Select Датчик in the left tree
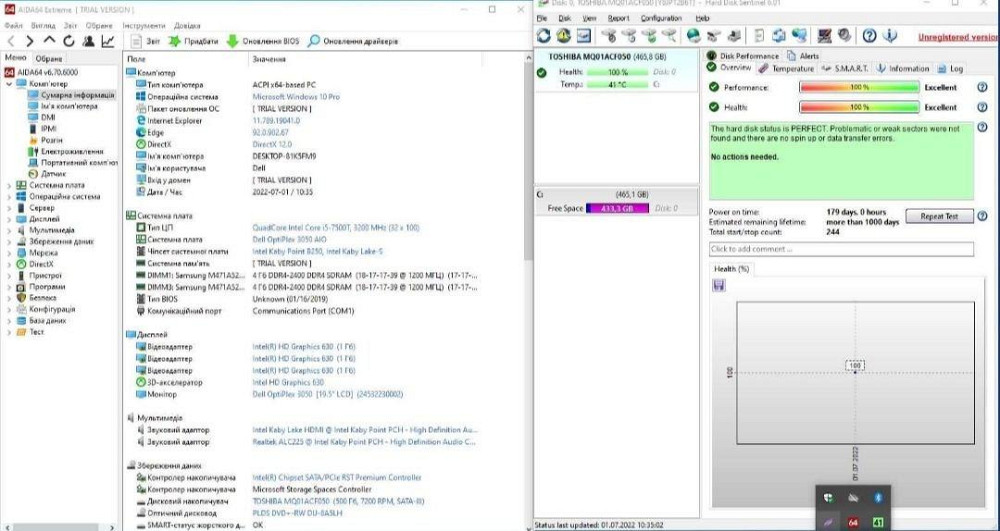1000x531 pixels. pyautogui.click(x=53, y=173)
